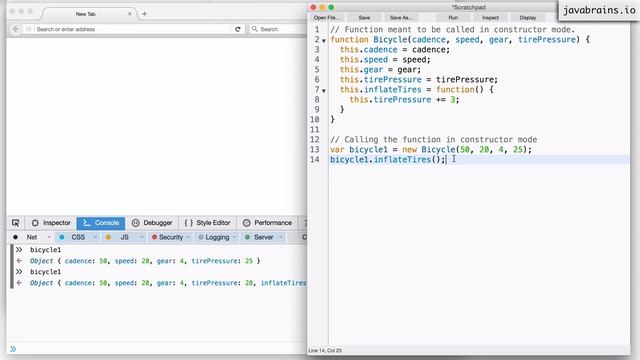Click line number 11 in the gutter
The width and height of the screenshot is (640, 360).
tap(314, 129)
